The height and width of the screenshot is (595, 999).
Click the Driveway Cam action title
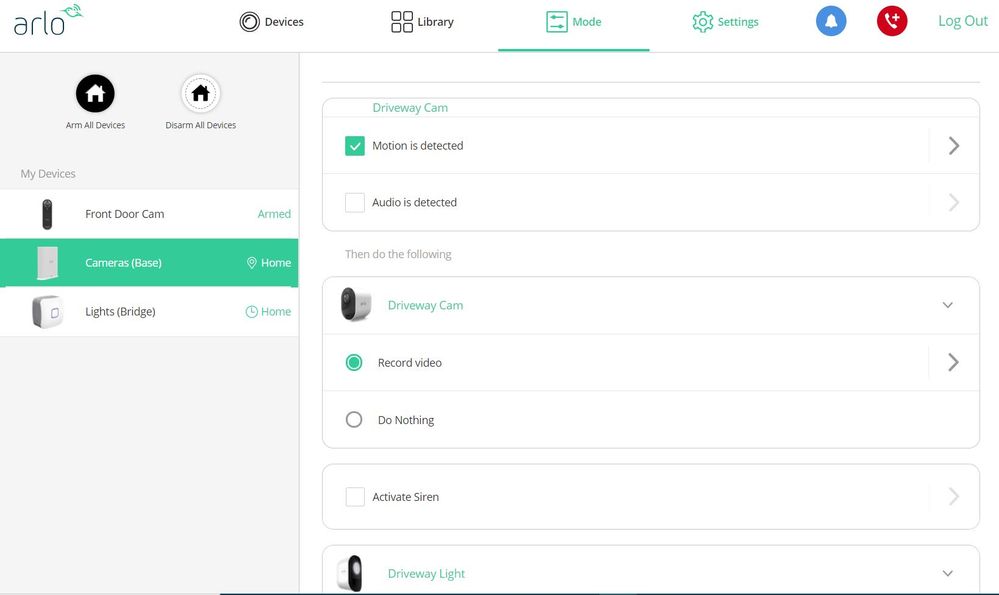coord(426,305)
